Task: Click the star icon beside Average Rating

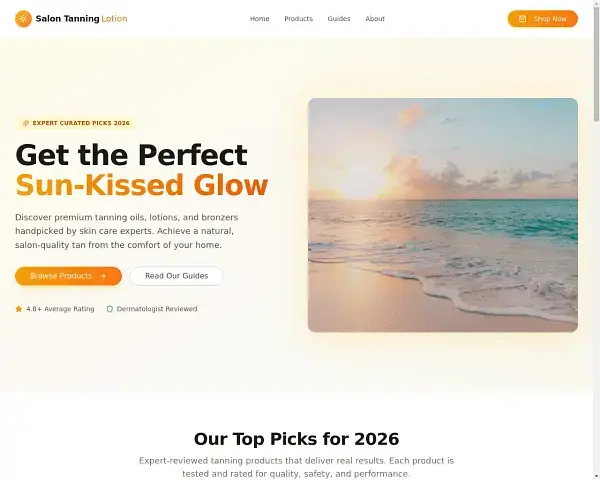Action: (18, 309)
